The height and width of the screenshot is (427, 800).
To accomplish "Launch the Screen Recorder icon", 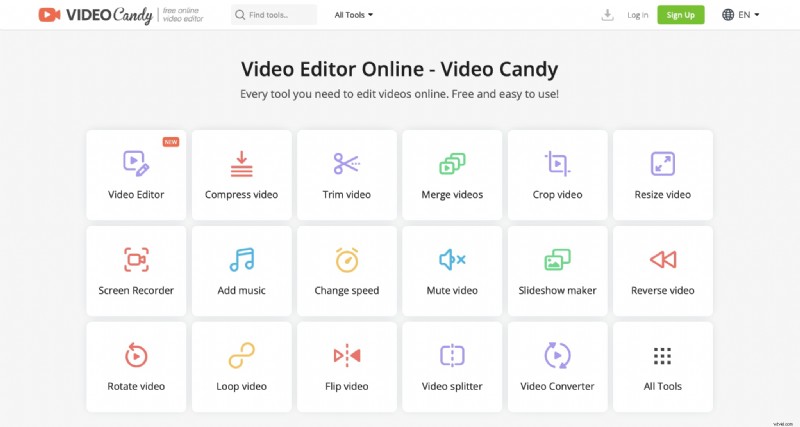I will point(136,259).
